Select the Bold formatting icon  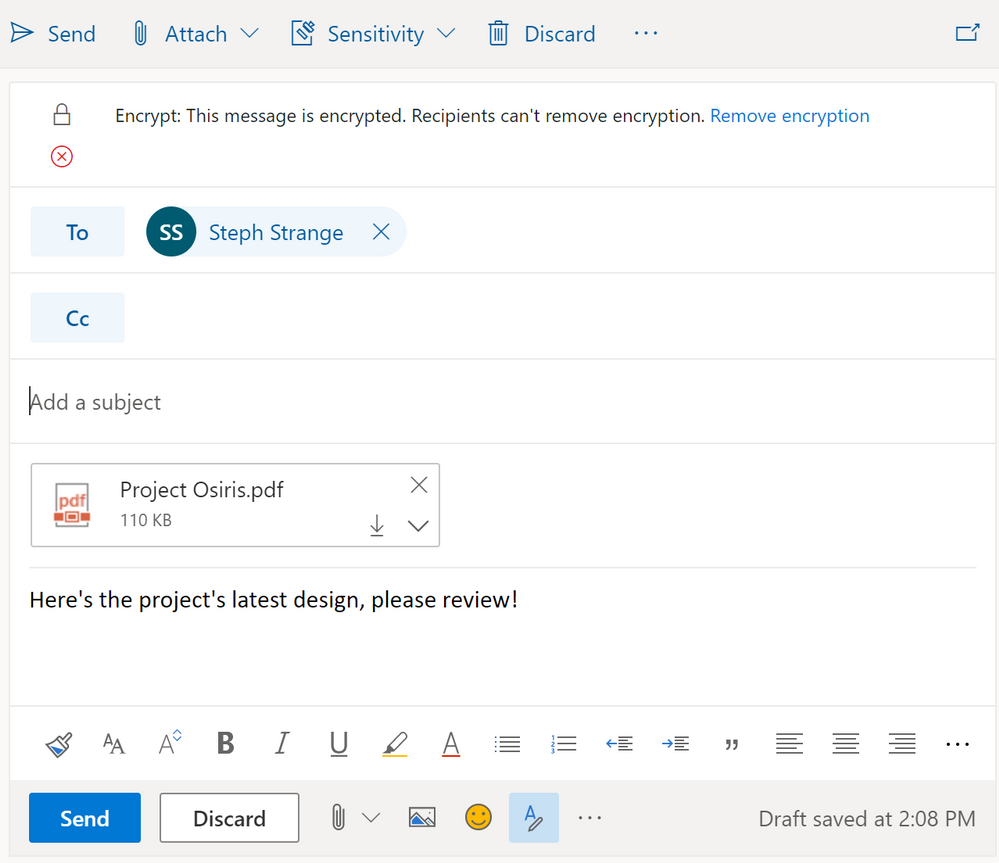(225, 743)
